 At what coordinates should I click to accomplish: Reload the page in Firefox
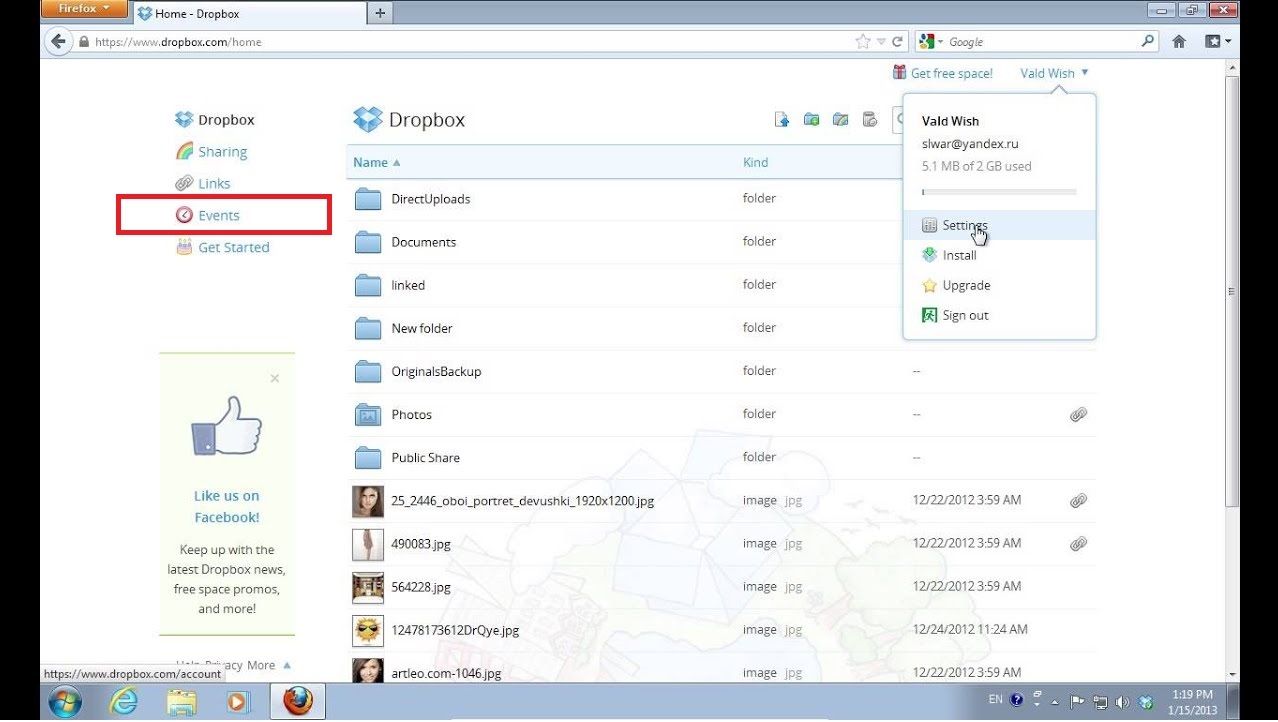[898, 42]
